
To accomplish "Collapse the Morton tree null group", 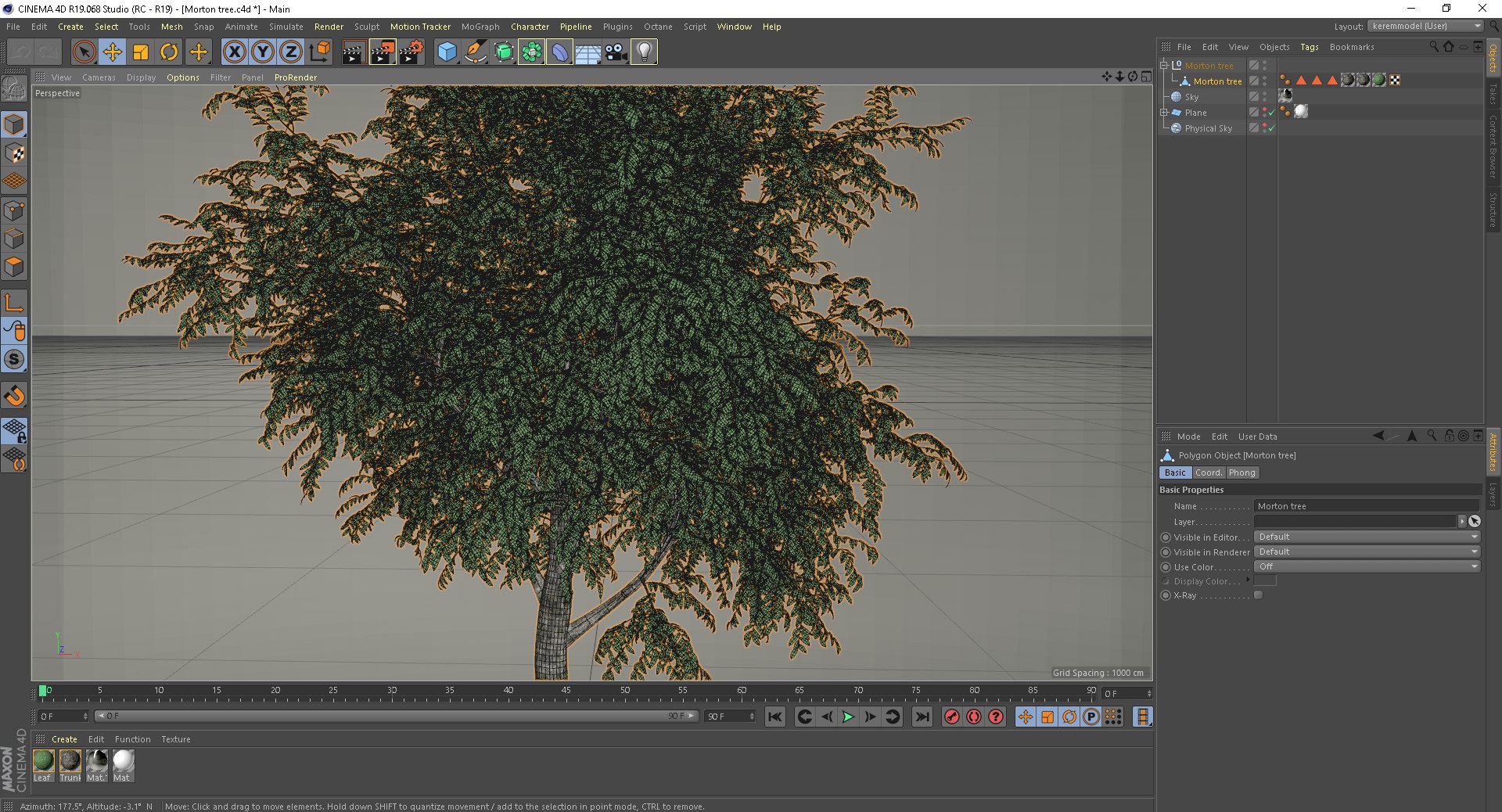I will tap(1165, 66).
